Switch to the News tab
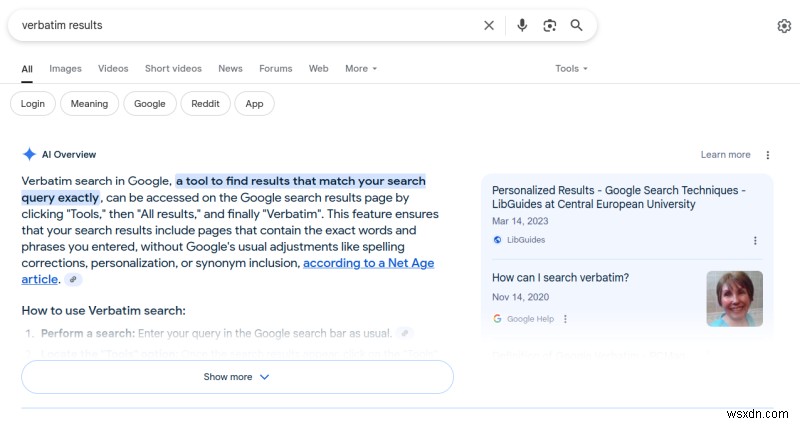This screenshot has width=800, height=424. 231,68
